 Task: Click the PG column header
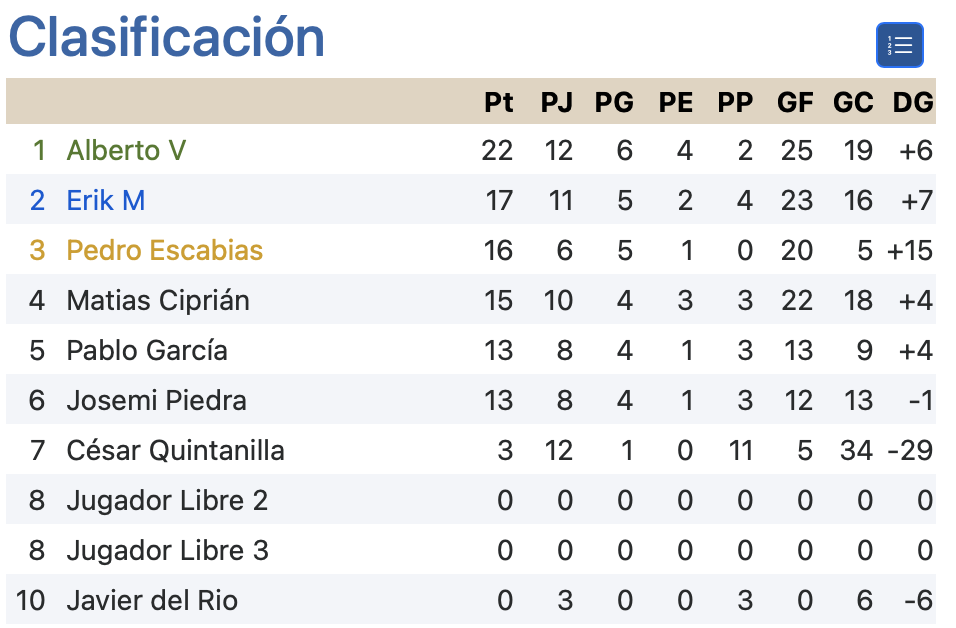tap(614, 102)
